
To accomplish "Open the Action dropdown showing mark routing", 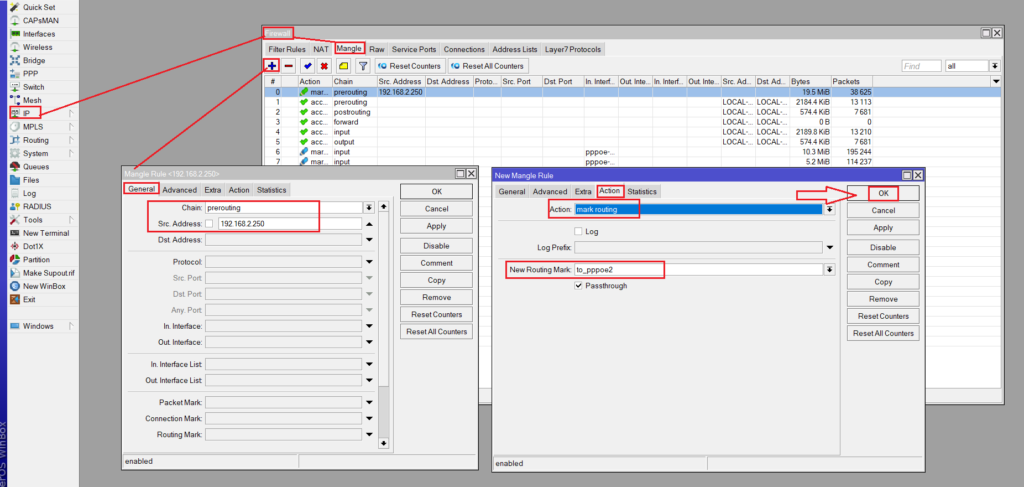I will (828, 209).
